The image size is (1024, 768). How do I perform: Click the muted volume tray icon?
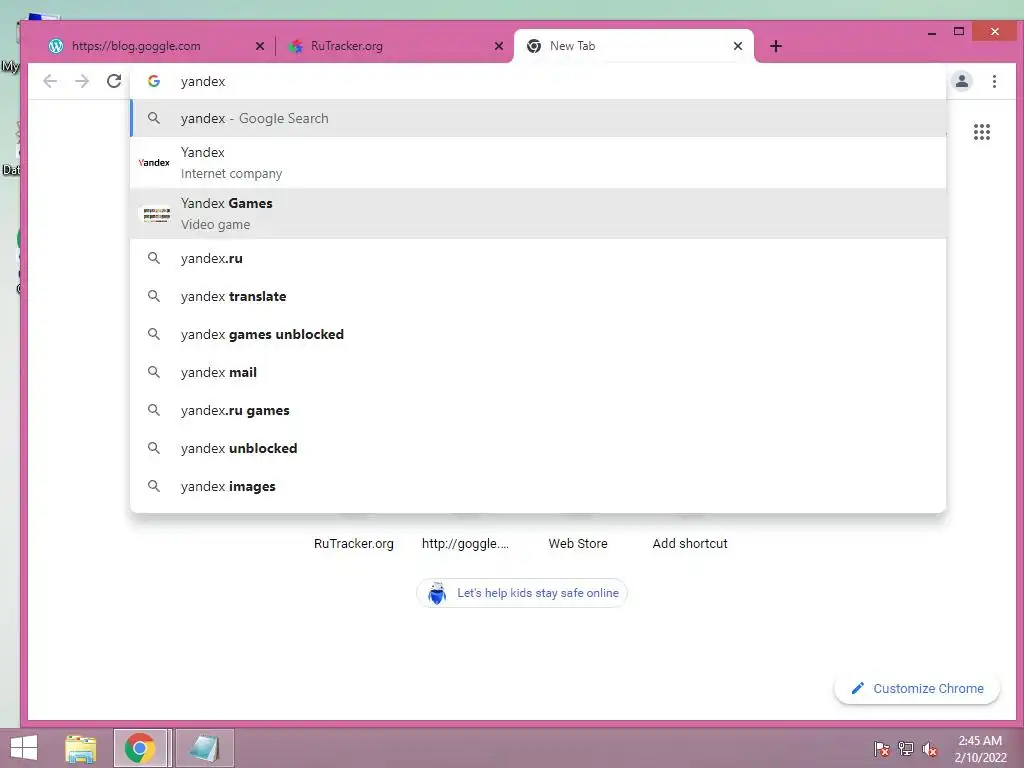tap(930, 749)
